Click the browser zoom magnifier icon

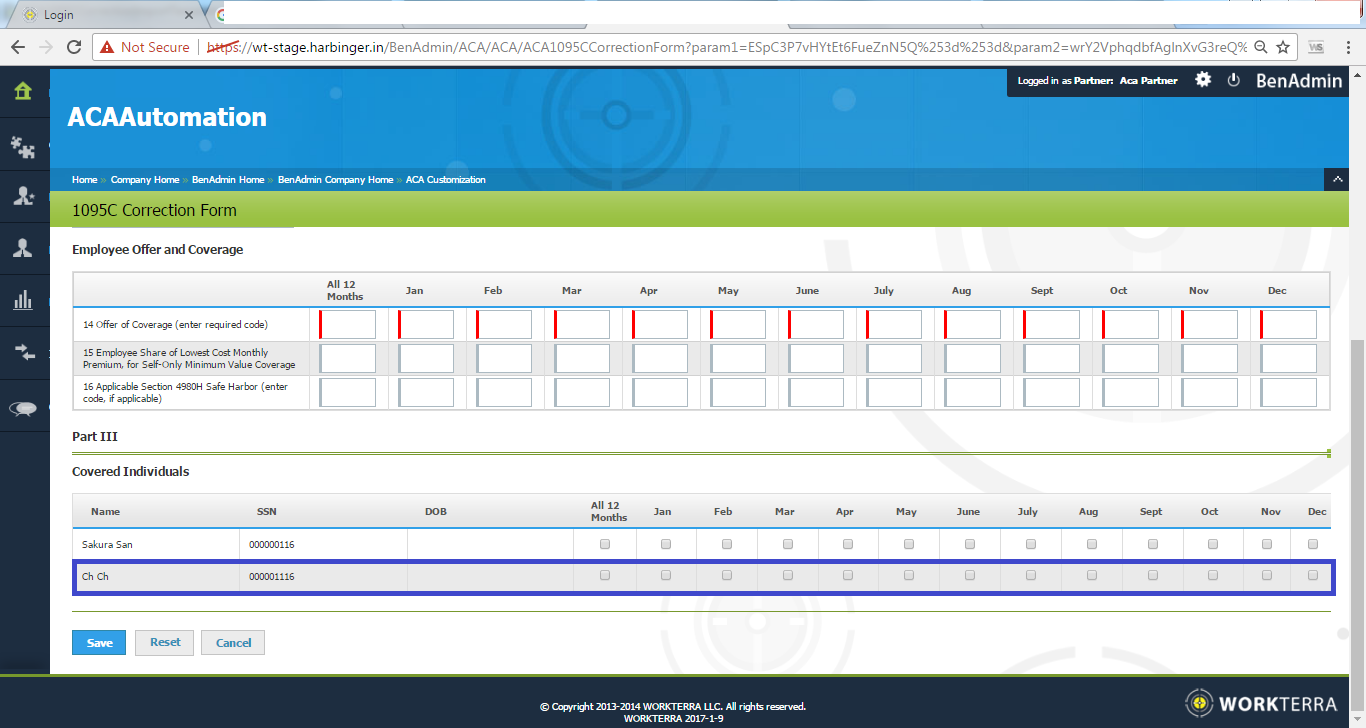coord(1260,47)
